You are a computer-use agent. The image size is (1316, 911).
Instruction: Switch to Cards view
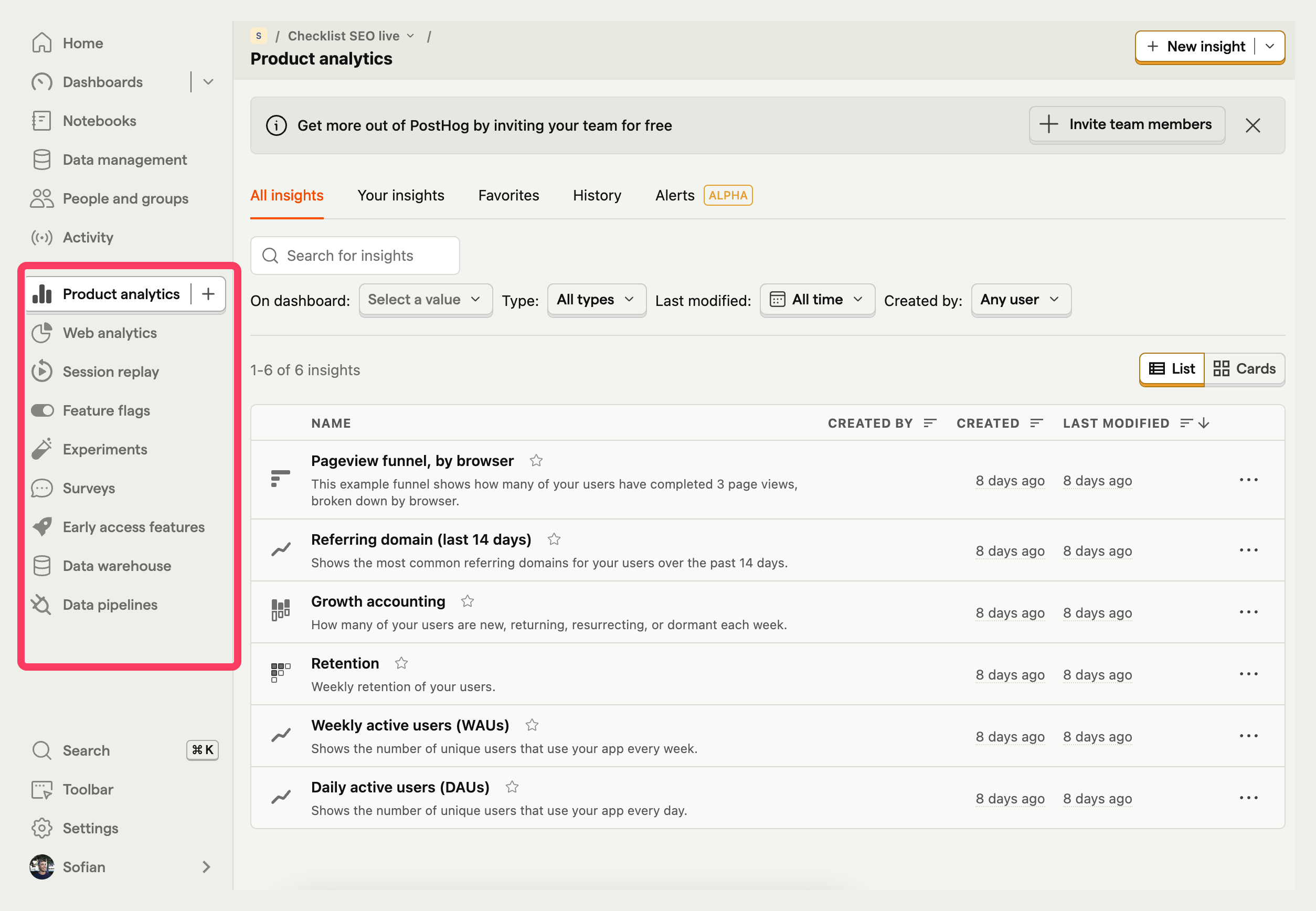[x=1244, y=369]
